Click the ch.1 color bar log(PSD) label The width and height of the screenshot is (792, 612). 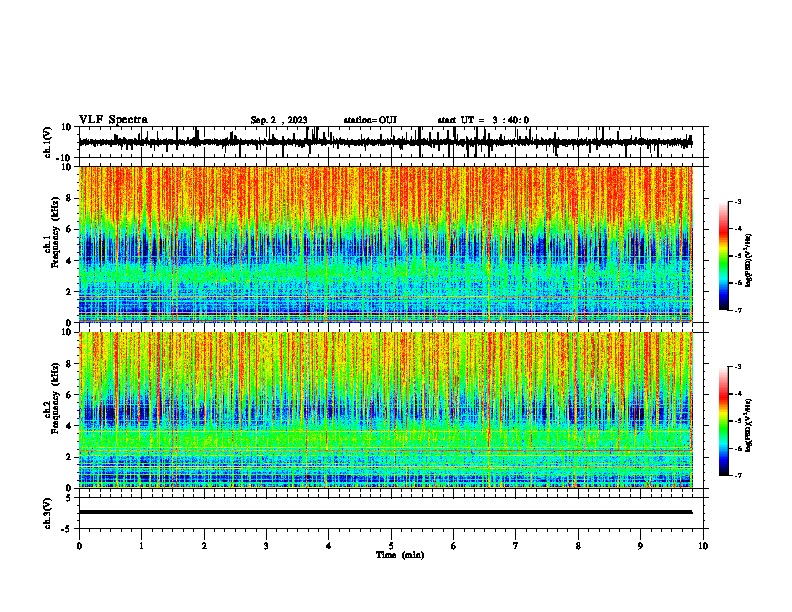[x=748, y=261]
